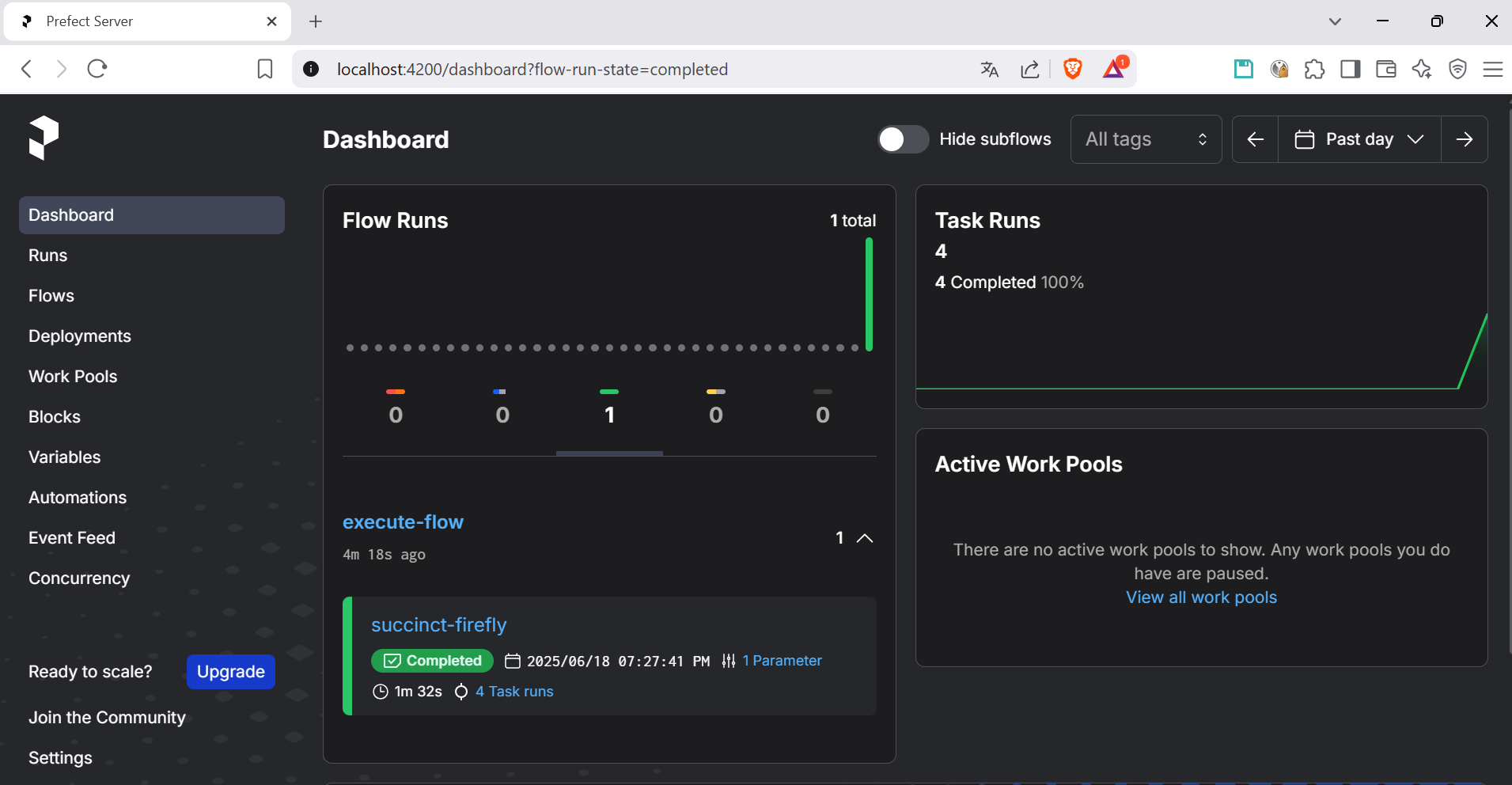Click the share page icon
Image resolution: width=1512 pixels, height=785 pixels.
pos(1030,70)
